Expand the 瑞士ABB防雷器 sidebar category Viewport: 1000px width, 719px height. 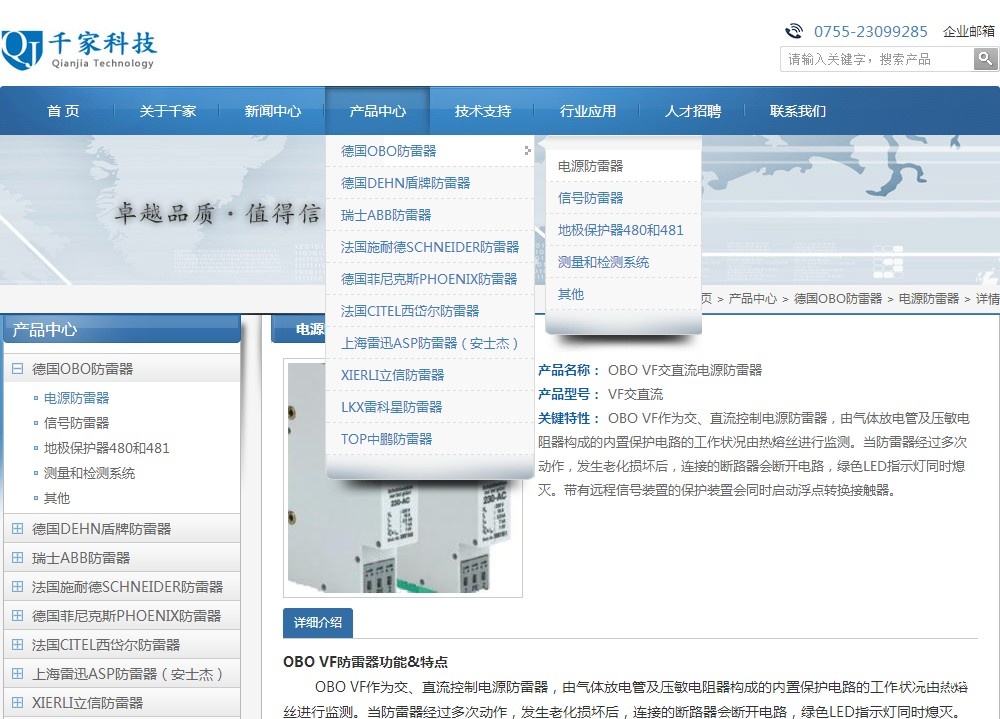[x=17, y=558]
